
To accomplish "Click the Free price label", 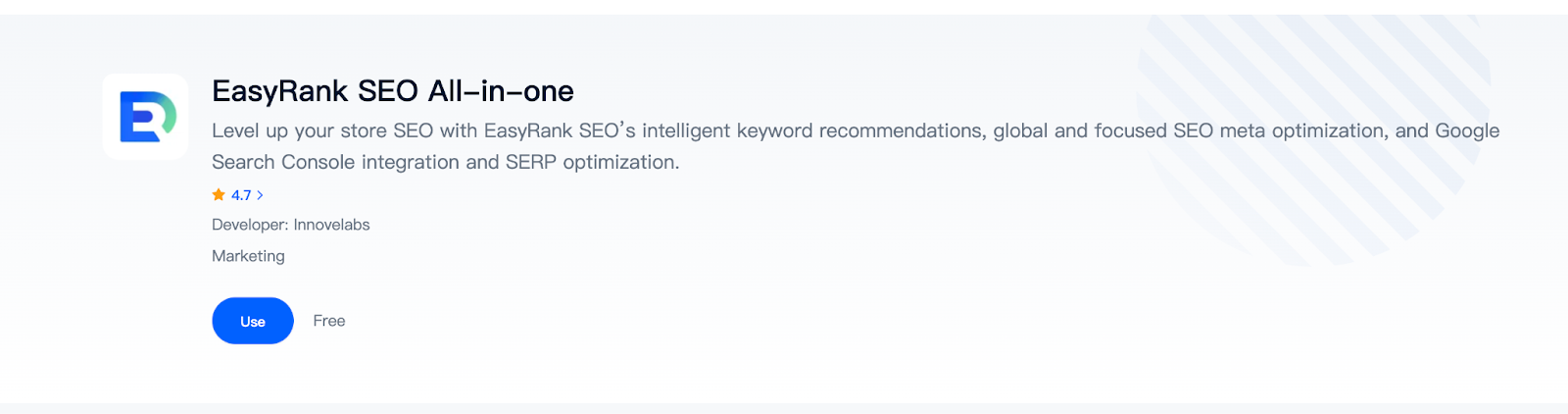I will point(329,321).
